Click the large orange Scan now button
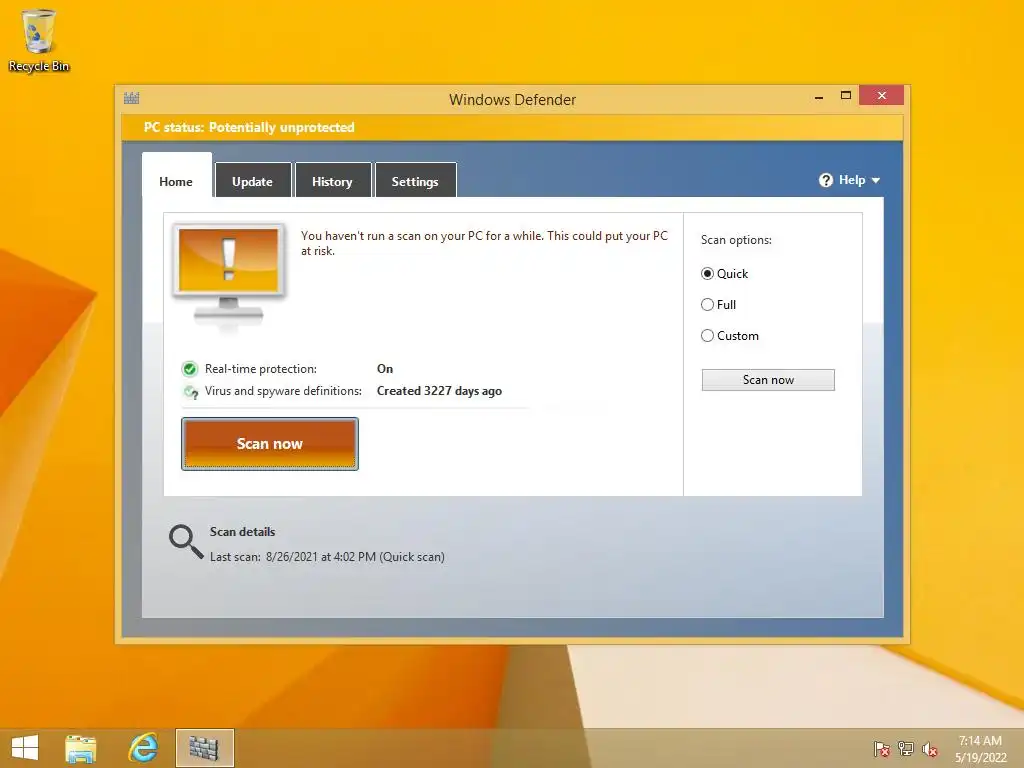The height and width of the screenshot is (768, 1024). click(270, 443)
